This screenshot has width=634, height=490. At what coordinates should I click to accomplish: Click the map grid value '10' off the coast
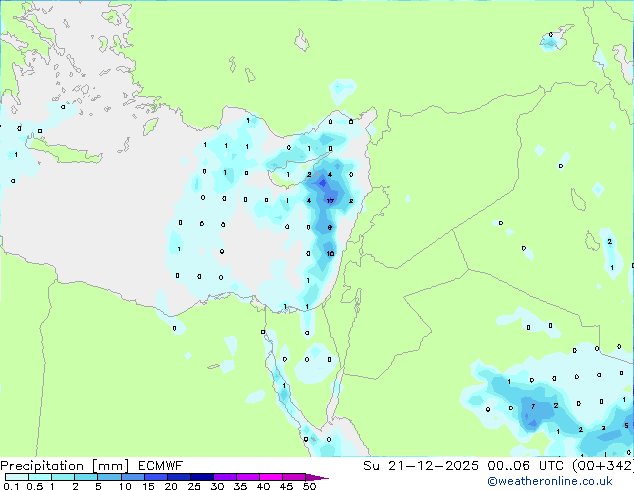(x=330, y=253)
